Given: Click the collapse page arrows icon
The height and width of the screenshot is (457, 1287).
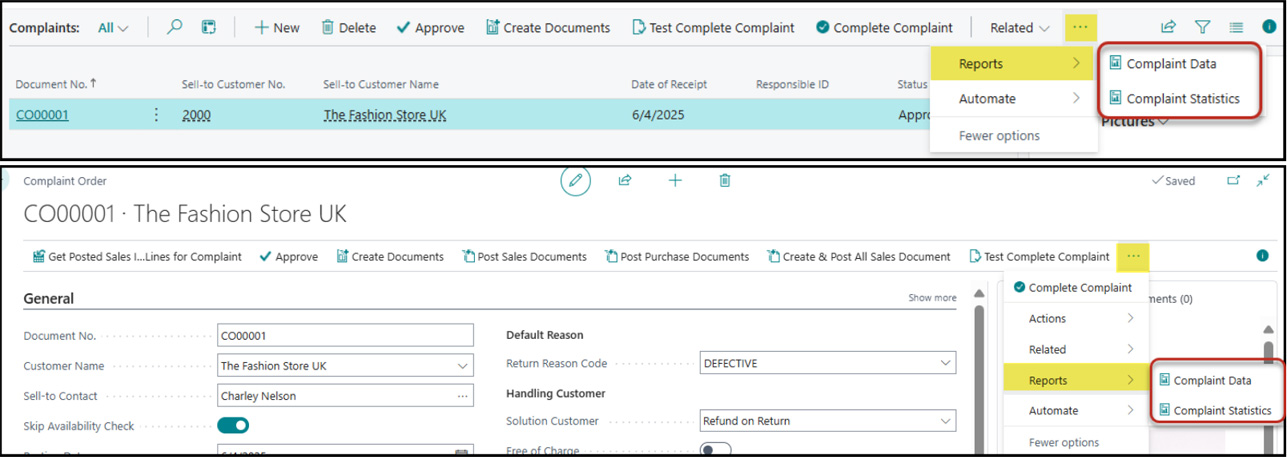Looking at the screenshot, I should click(x=1264, y=181).
